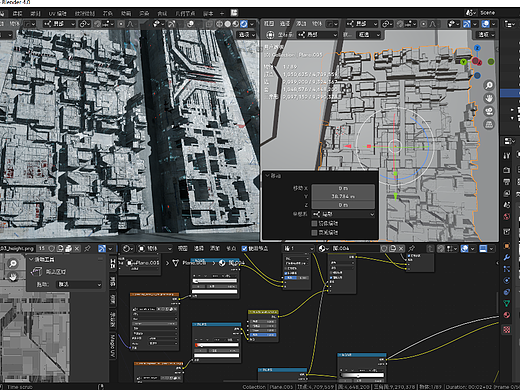Open the orientation dropdown in the Move operator panel

pos(343,214)
